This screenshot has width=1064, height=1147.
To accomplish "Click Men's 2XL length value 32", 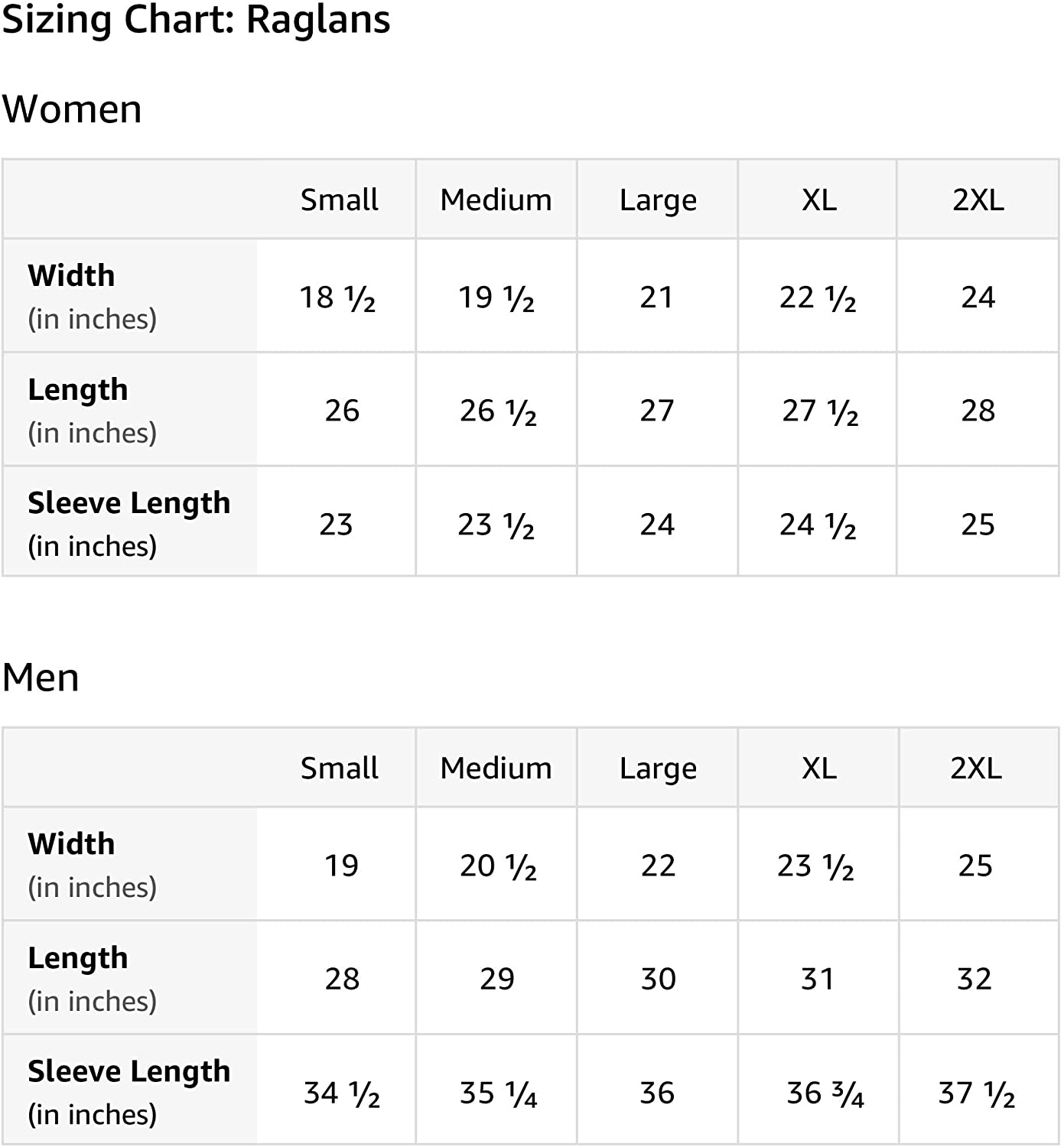I will click(x=974, y=979).
